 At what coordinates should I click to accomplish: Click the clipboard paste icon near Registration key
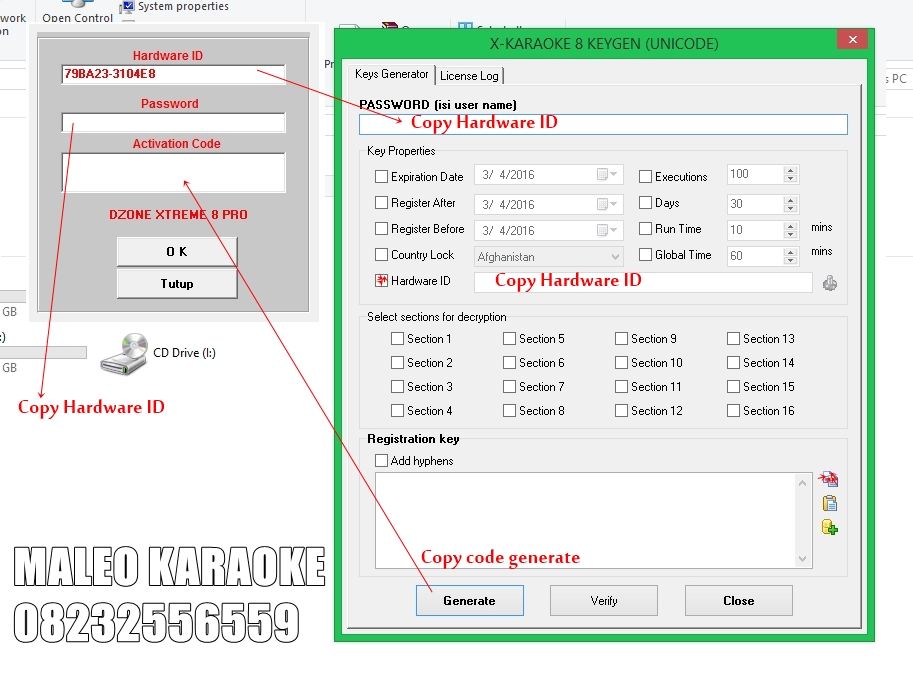point(829,503)
